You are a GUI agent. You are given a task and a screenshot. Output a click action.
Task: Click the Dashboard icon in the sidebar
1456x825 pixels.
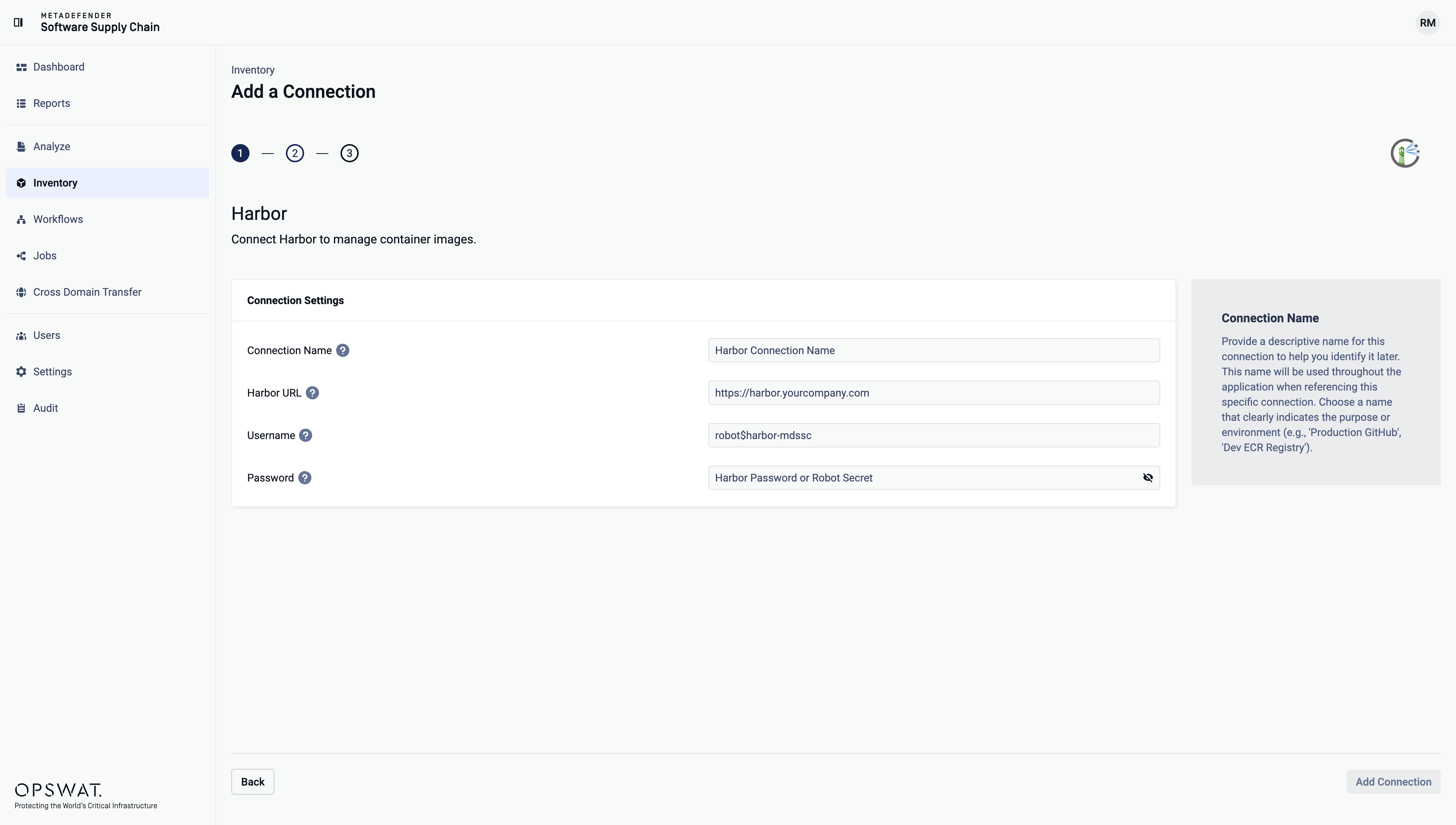(x=21, y=67)
